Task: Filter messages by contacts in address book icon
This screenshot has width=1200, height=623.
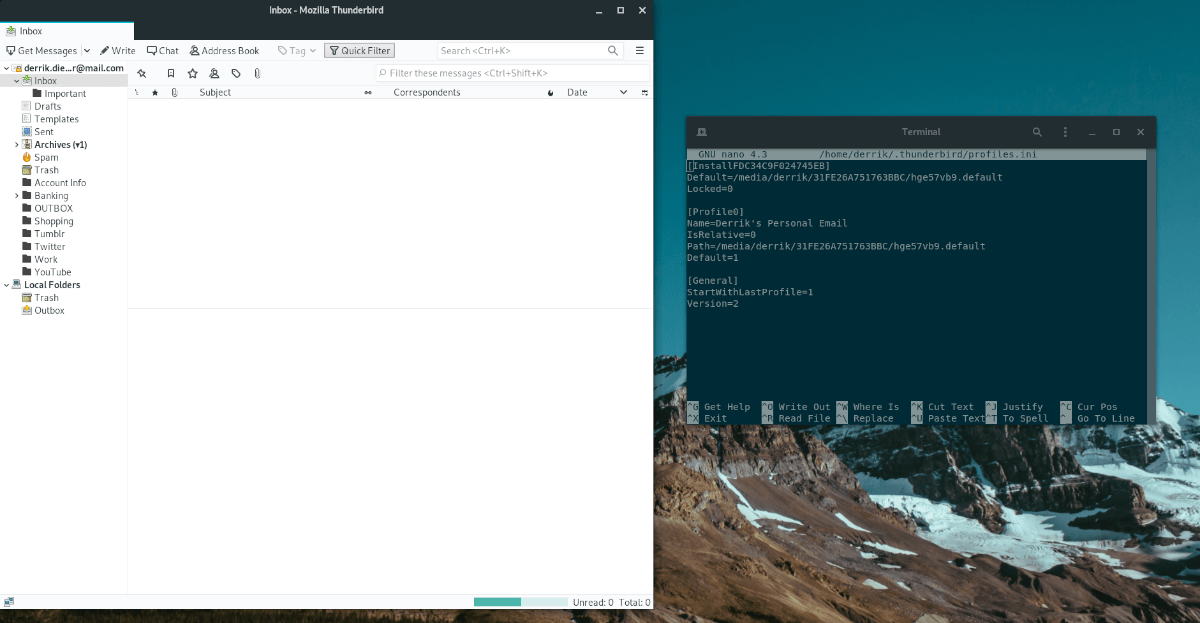Action: coord(214,73)
